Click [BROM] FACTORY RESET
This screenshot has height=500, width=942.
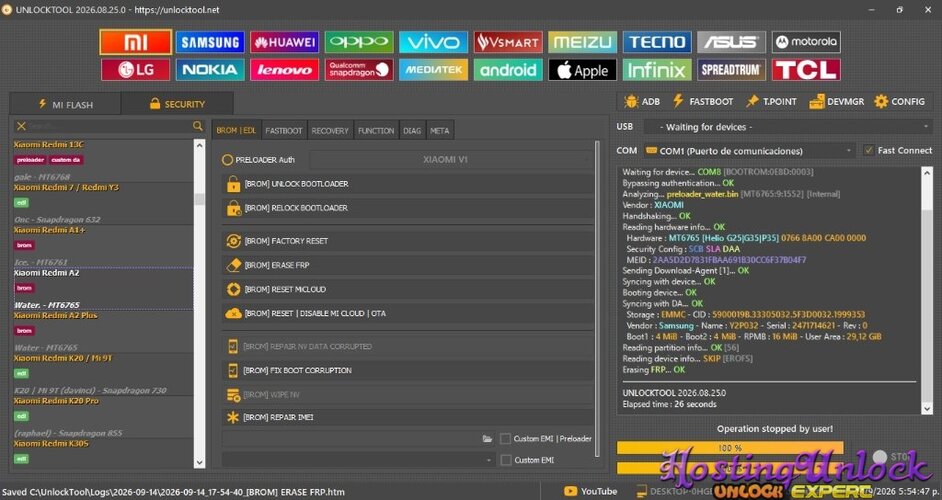pyautogui.click(x=407, y=241)
